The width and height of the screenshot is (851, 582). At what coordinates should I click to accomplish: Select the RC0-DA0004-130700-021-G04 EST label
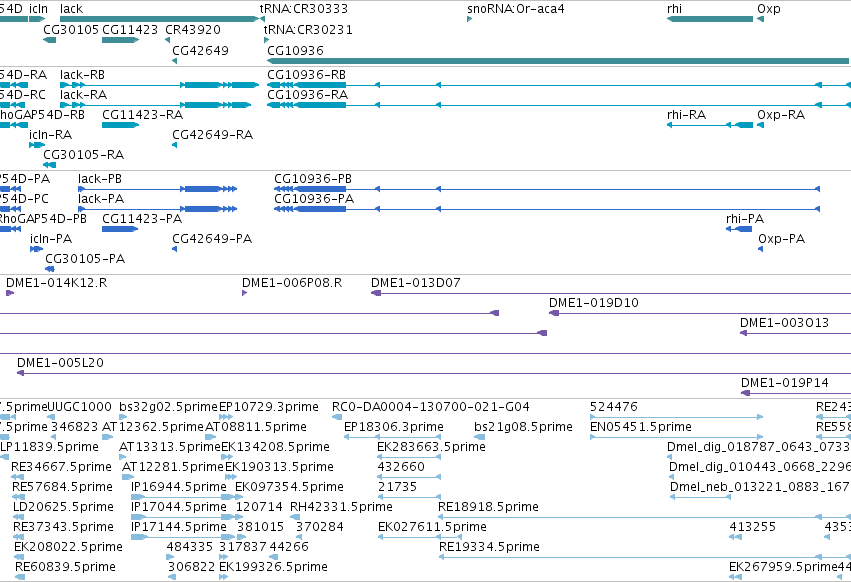pyautogui.click(x=431, y=407)
